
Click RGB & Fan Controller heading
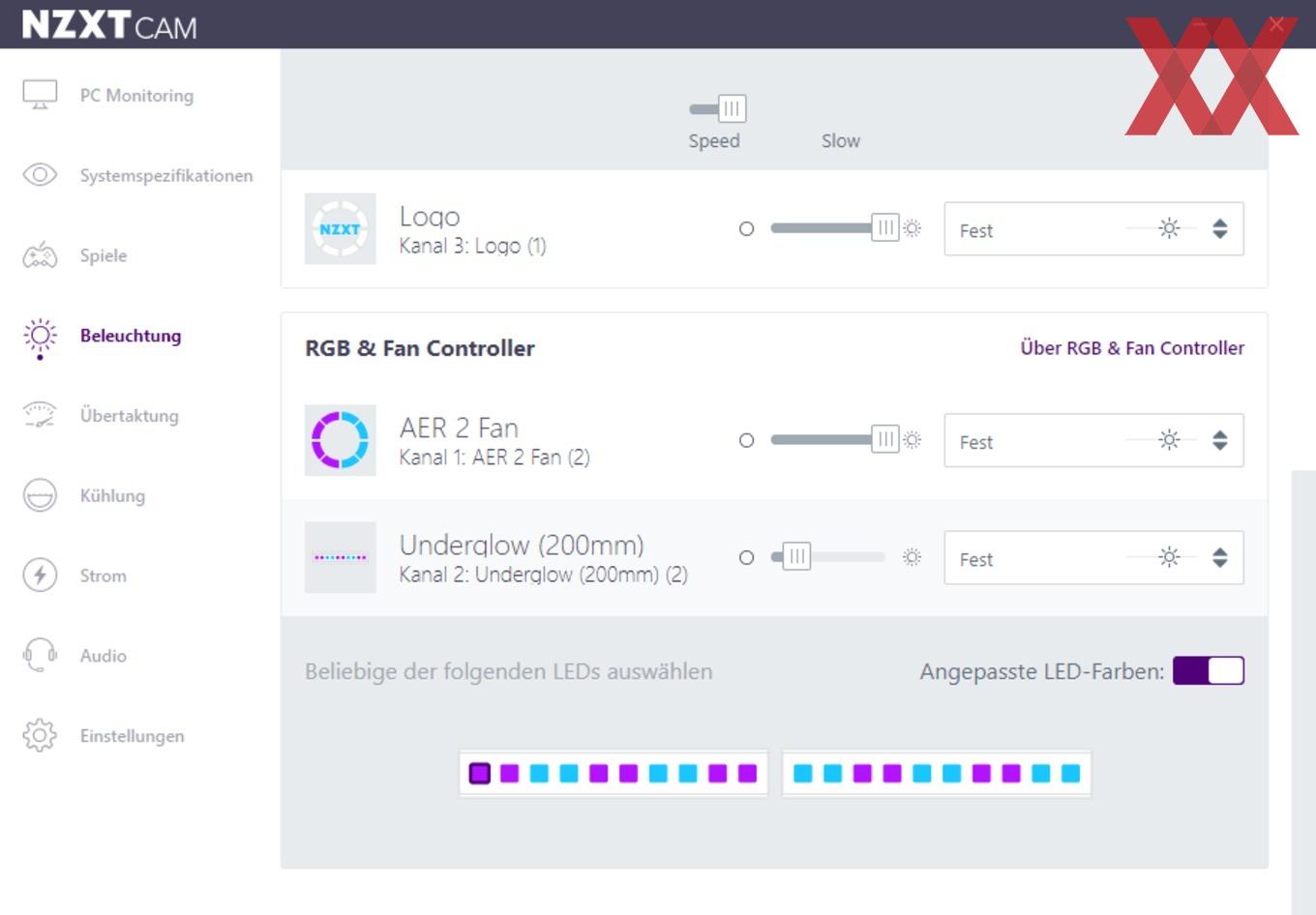pos(419,348)
